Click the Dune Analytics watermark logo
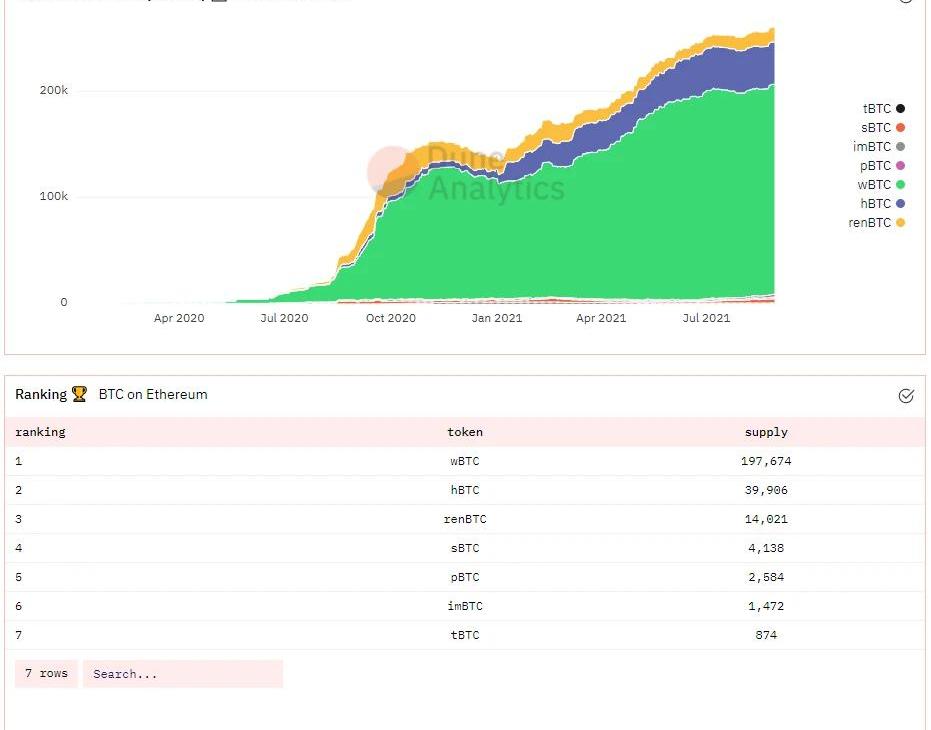Screen dimensions: 931x730 click(394, 170)
